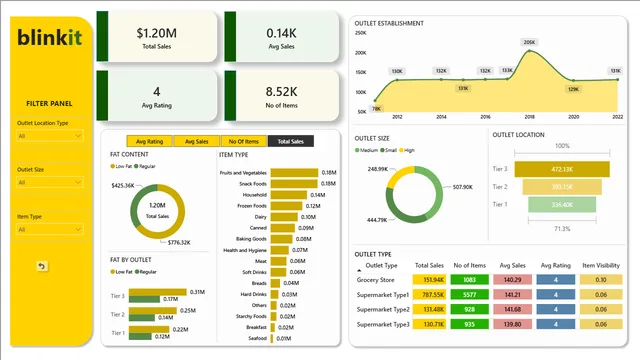Click the $776.32K donut label
Viewport: 640px width, 360px height.
179,242
